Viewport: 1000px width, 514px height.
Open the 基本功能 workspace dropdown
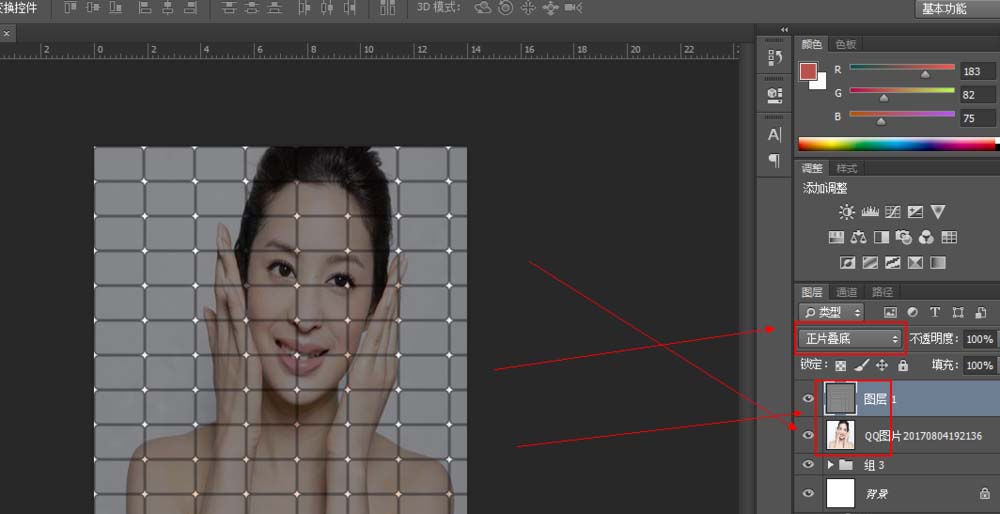[x=957, y=9]
